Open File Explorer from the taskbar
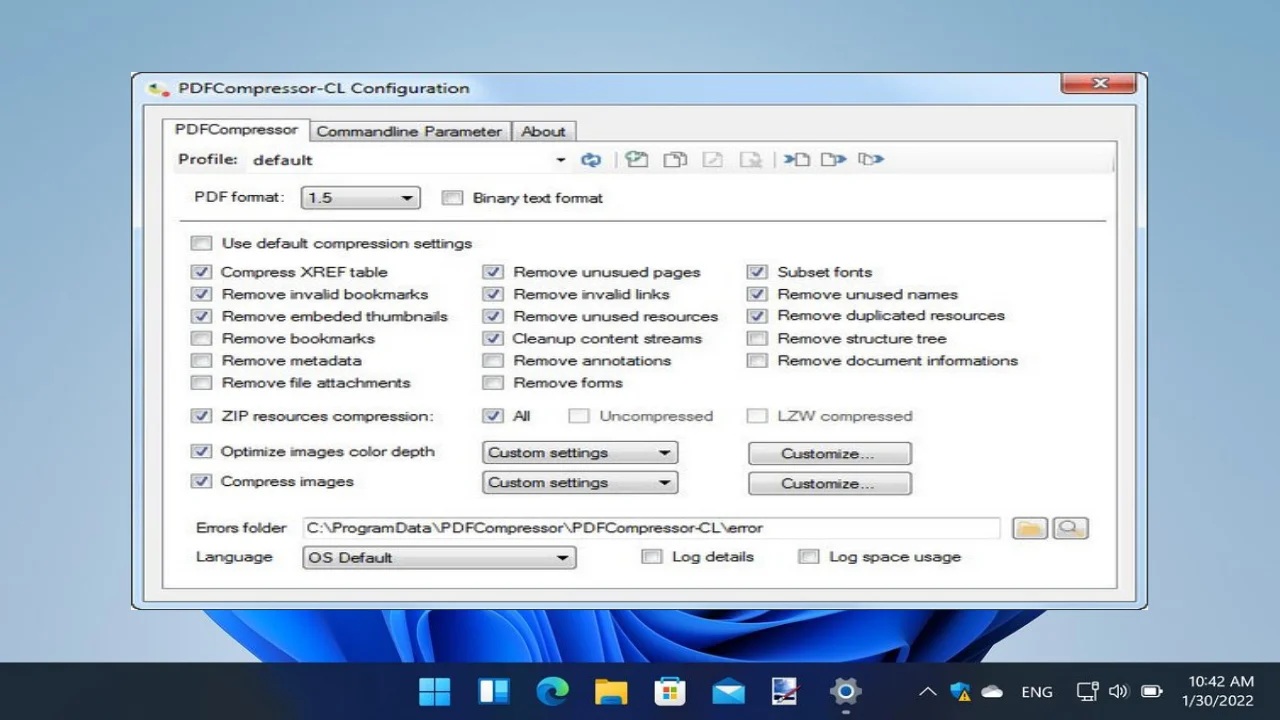1280x720 pixels. pyautogui.click(x=611, y=691)
